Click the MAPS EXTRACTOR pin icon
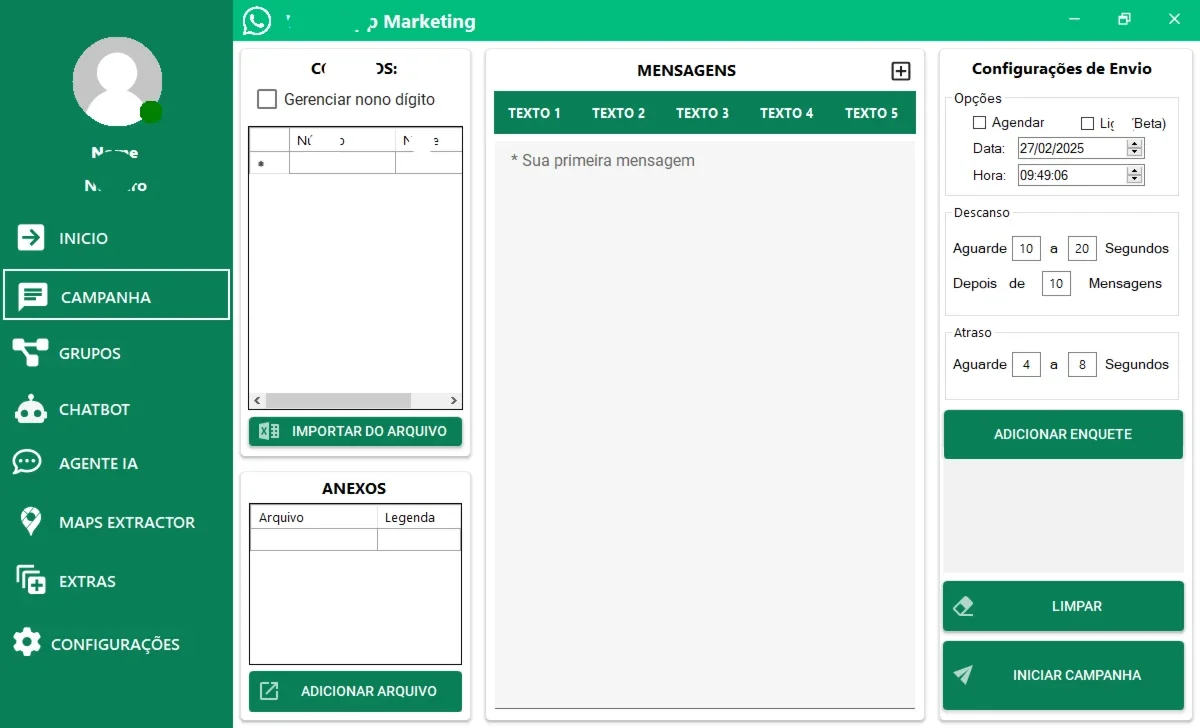 tap(31, 521)
